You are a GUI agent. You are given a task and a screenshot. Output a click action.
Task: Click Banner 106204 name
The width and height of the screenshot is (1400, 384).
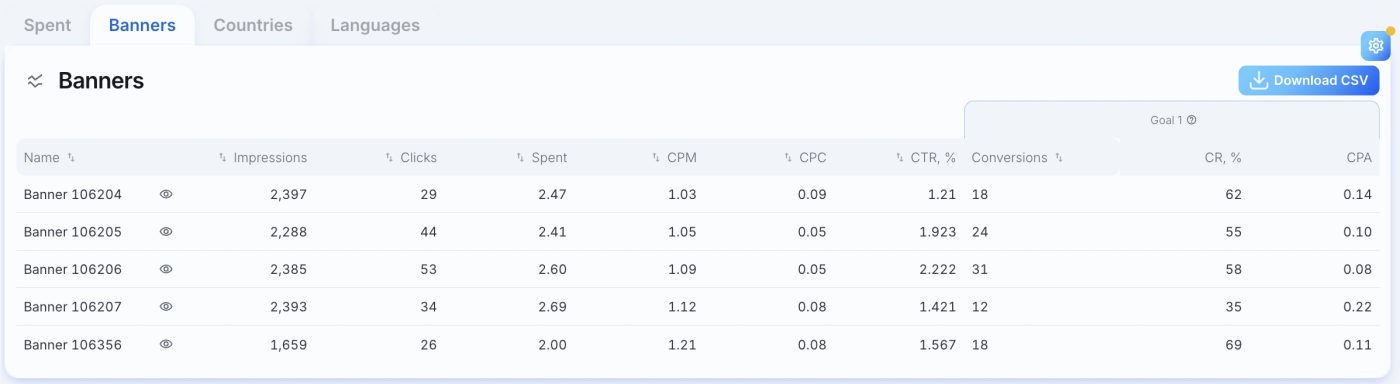[x=73, y=194]
